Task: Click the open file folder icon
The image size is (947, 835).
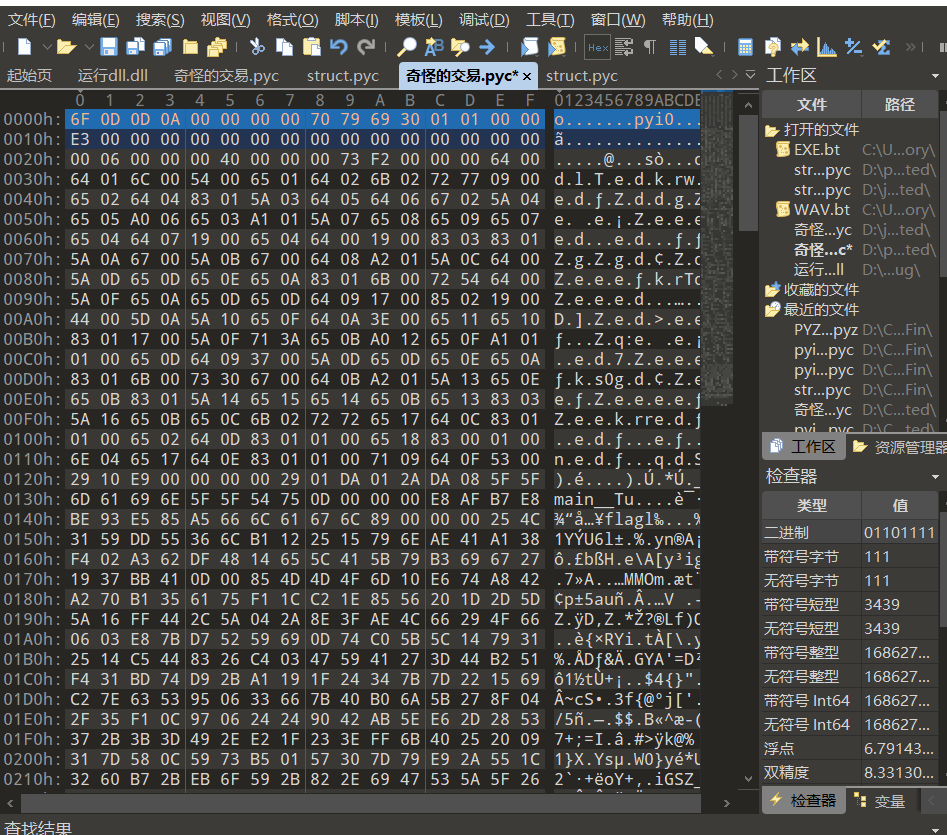Action: click(x=66, y=46)
